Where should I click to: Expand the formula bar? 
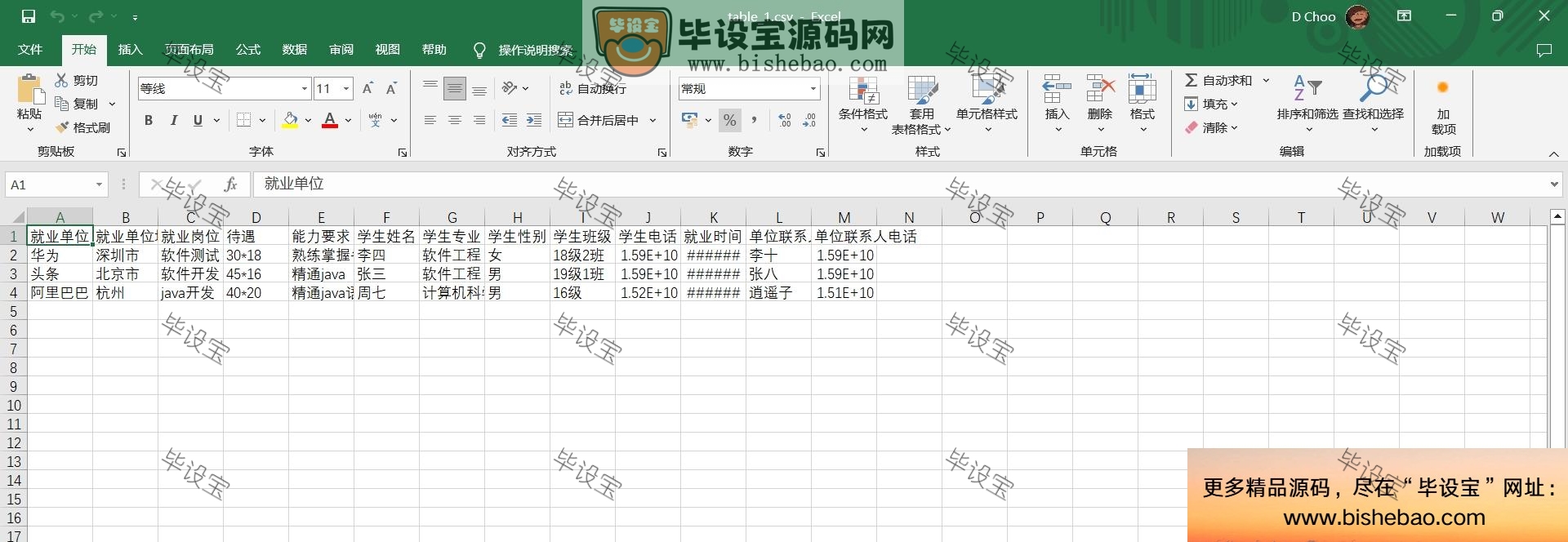tap(1554, 184)
